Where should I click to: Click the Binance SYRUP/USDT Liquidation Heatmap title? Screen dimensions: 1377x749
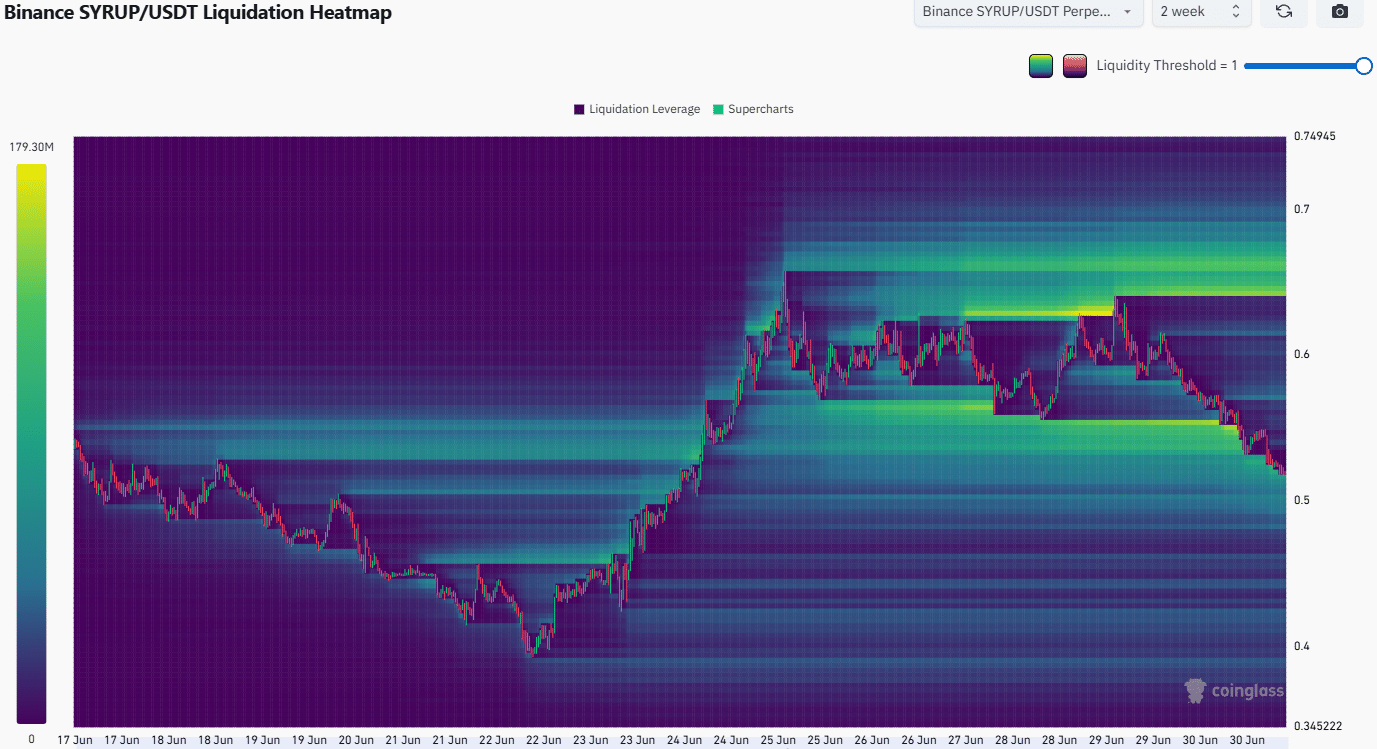coord(199,12)
